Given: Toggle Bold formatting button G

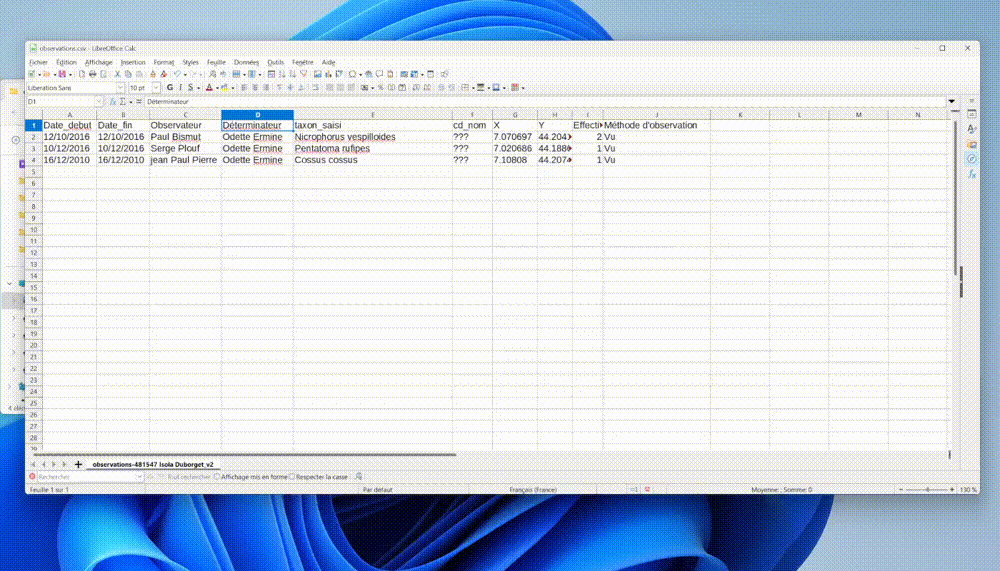Looking at the screenshot, I should tap(170, 87).
